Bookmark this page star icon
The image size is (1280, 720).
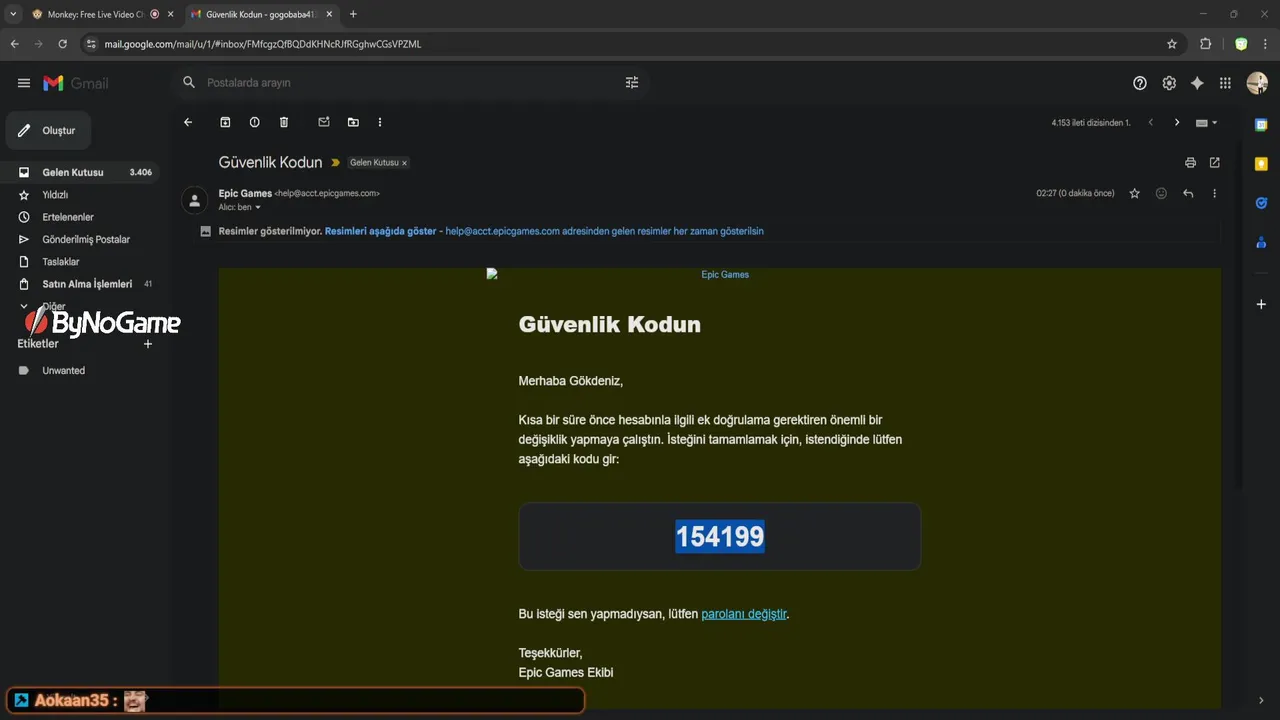tap(1172, 44)
